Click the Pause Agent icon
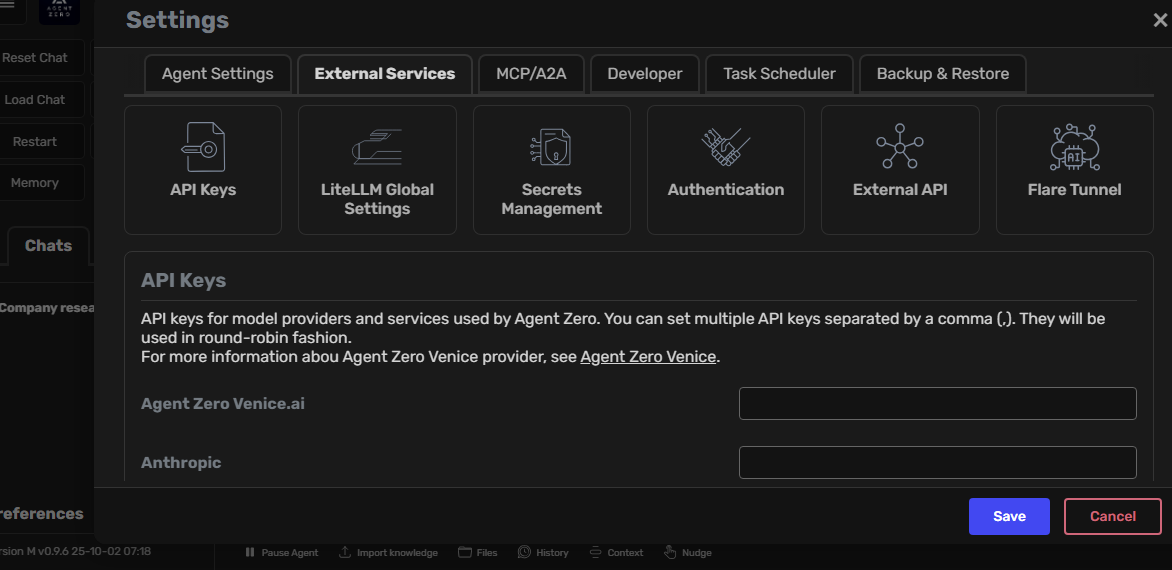1172x570 pixels. click(x=251, y=552)
